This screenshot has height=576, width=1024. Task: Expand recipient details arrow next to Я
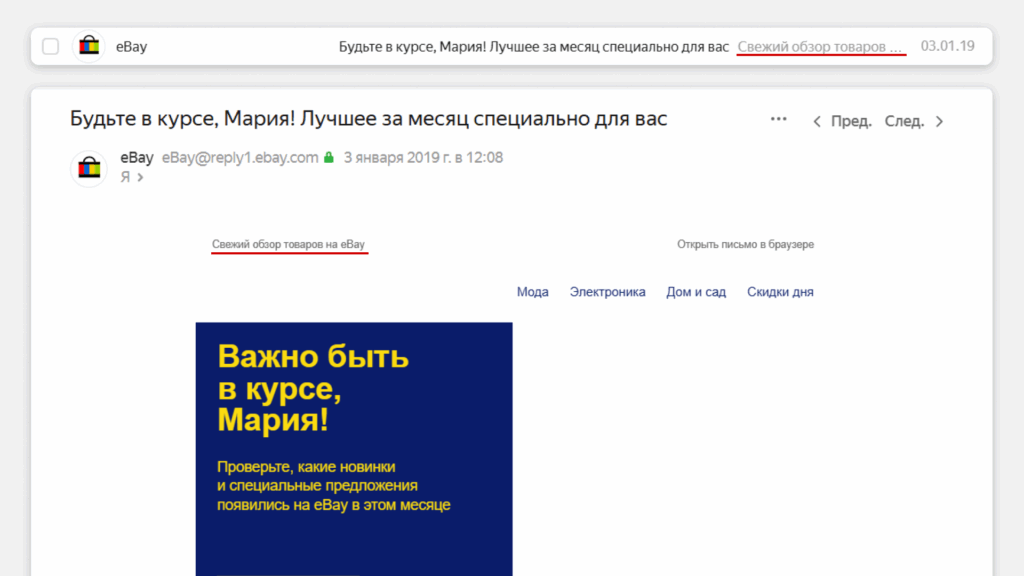click(140, 177)
